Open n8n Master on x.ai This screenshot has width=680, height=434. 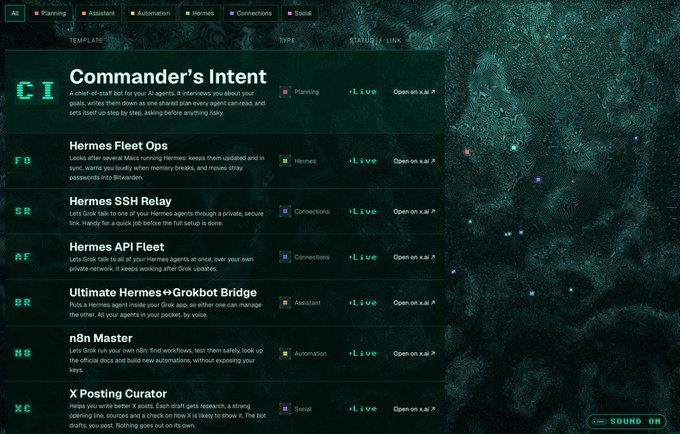point(414,353)
